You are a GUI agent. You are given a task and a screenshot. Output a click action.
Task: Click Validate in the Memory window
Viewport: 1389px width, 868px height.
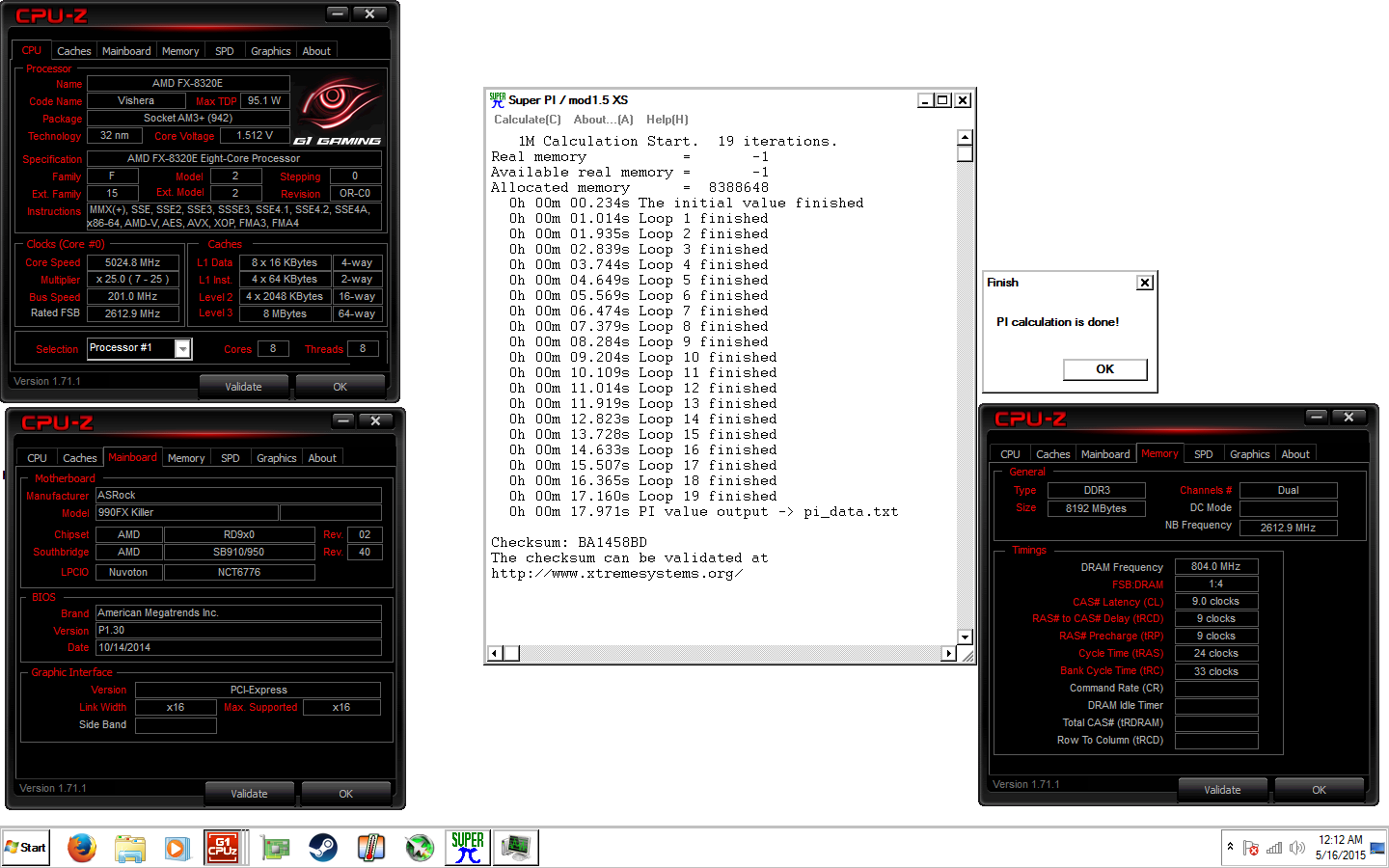pos(1222,790)
